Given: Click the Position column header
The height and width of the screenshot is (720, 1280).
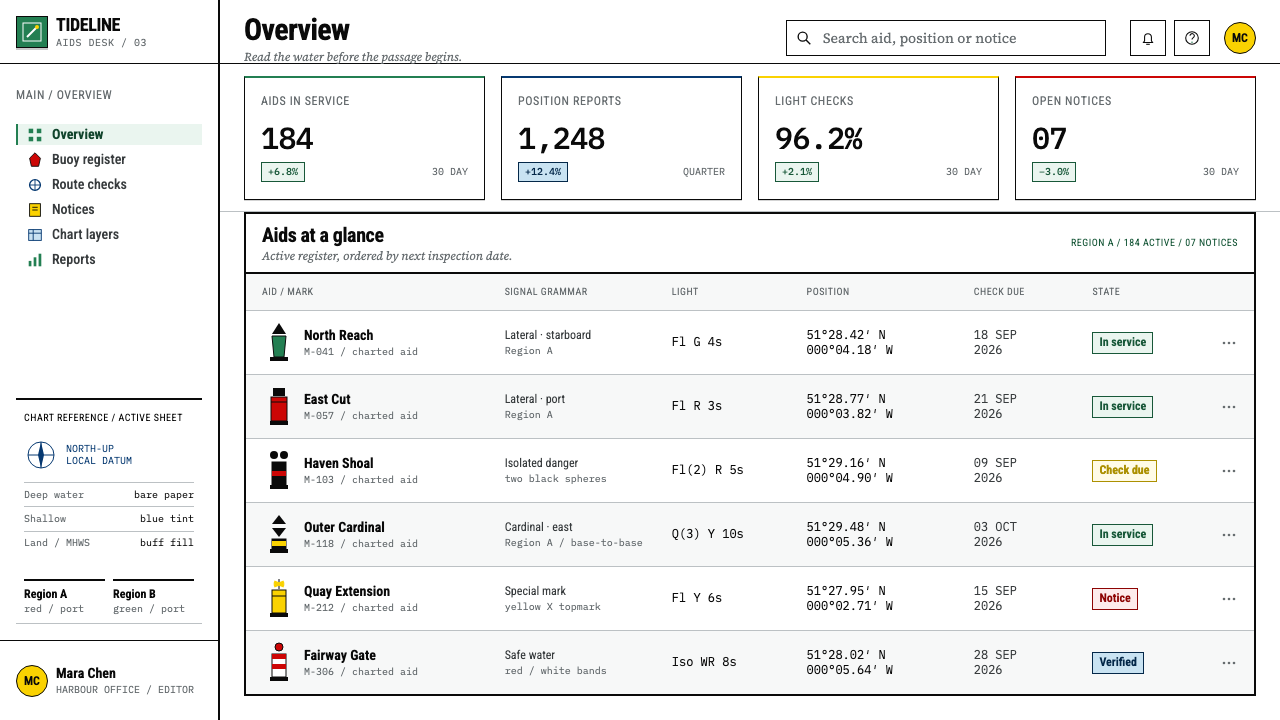Looking at the screenshot, I should [x=828, y=292].
